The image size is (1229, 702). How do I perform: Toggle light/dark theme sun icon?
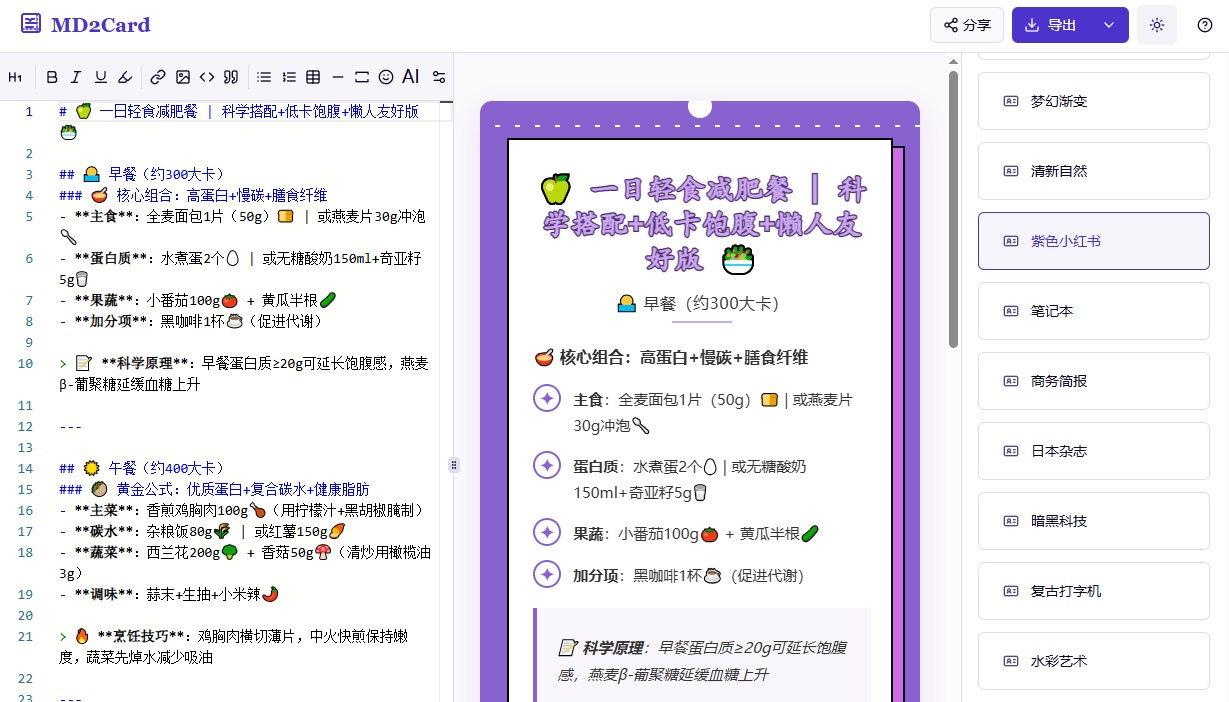[x=1157, y=25]
